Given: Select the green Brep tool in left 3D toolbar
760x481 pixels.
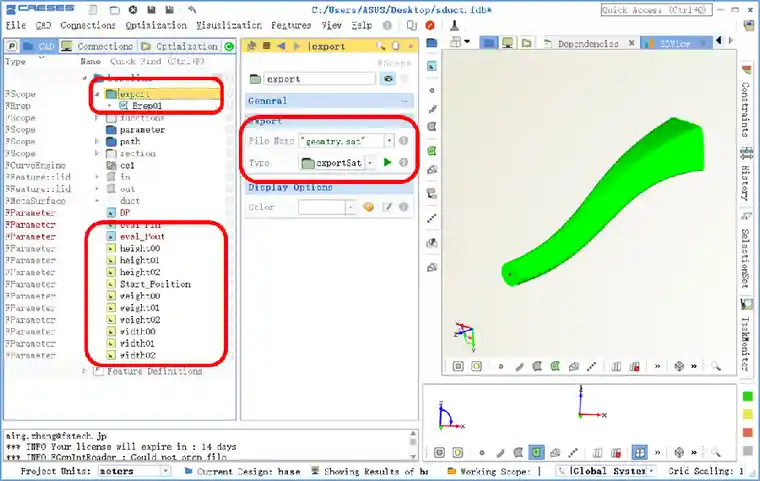Looking at the screenshot, I should (x=432, y=151).
